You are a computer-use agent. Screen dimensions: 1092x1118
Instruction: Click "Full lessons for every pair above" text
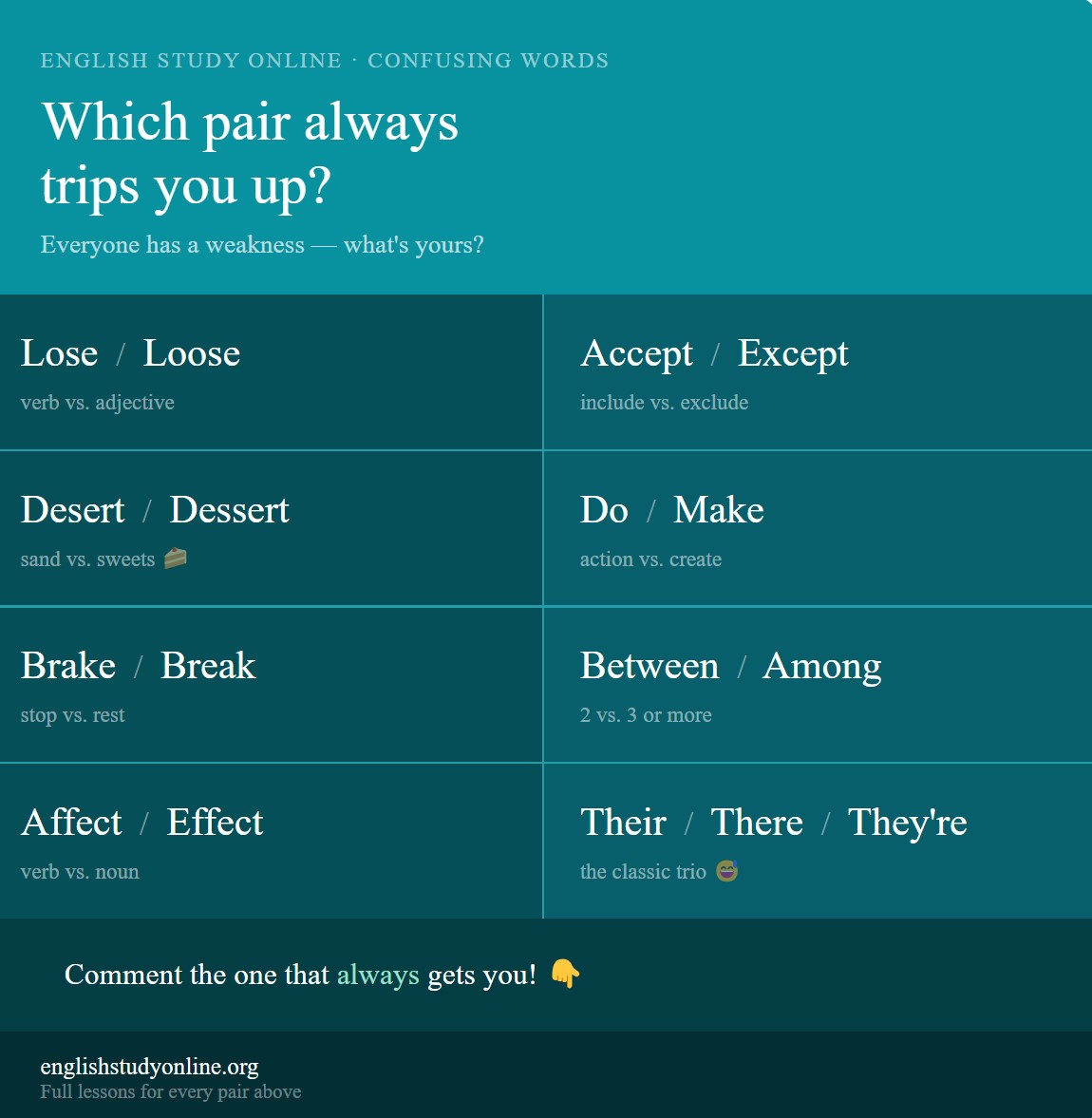click(x=171, y=1091)
